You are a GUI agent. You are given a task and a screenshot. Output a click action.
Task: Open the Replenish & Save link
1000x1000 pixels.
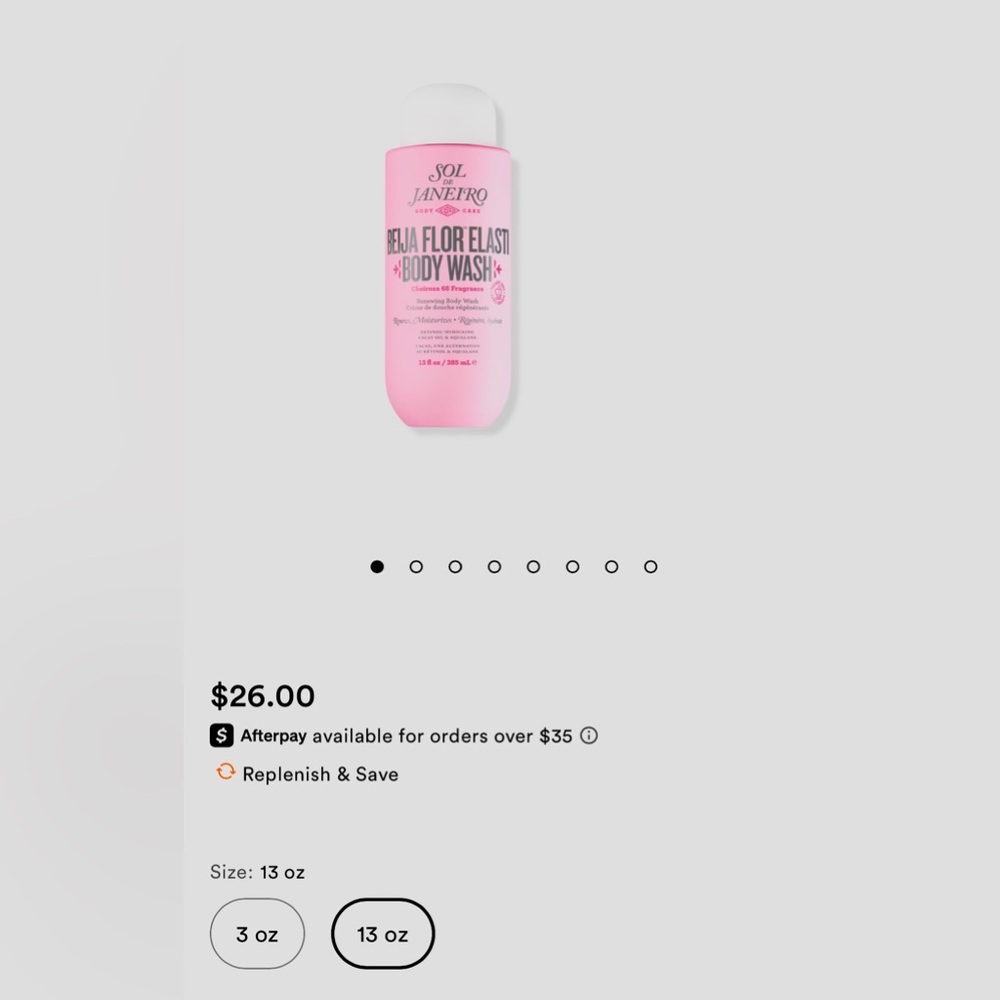click(320, 774)
